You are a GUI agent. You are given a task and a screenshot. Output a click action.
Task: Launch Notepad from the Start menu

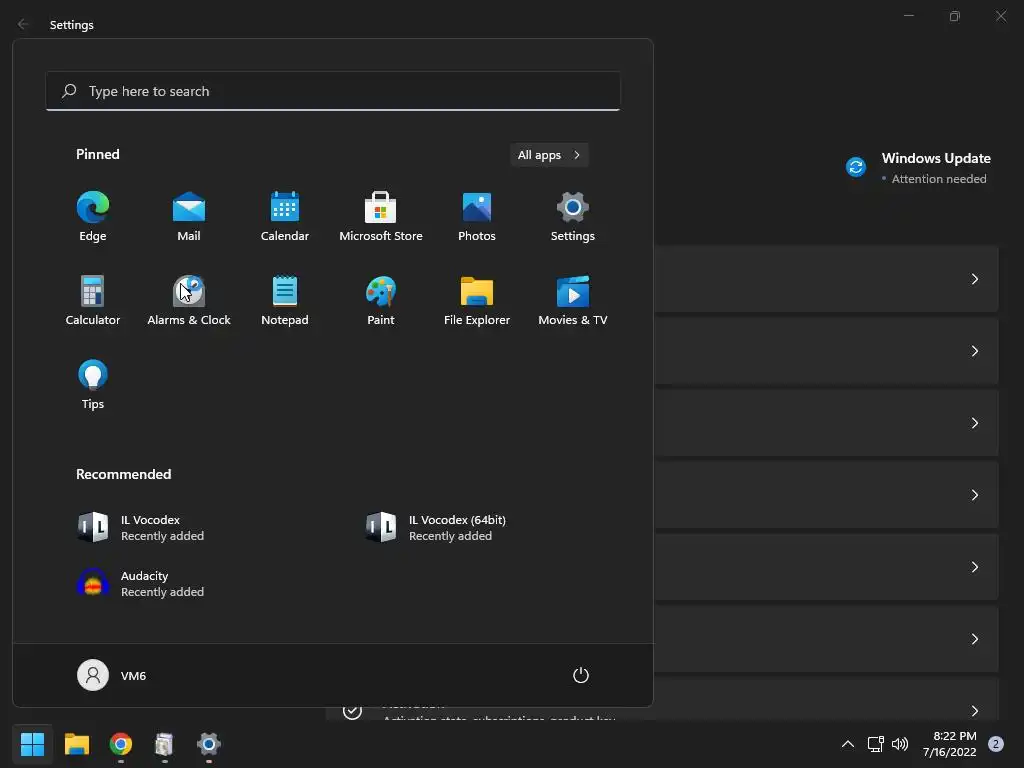pyautogui.click(x=285, y=300)
